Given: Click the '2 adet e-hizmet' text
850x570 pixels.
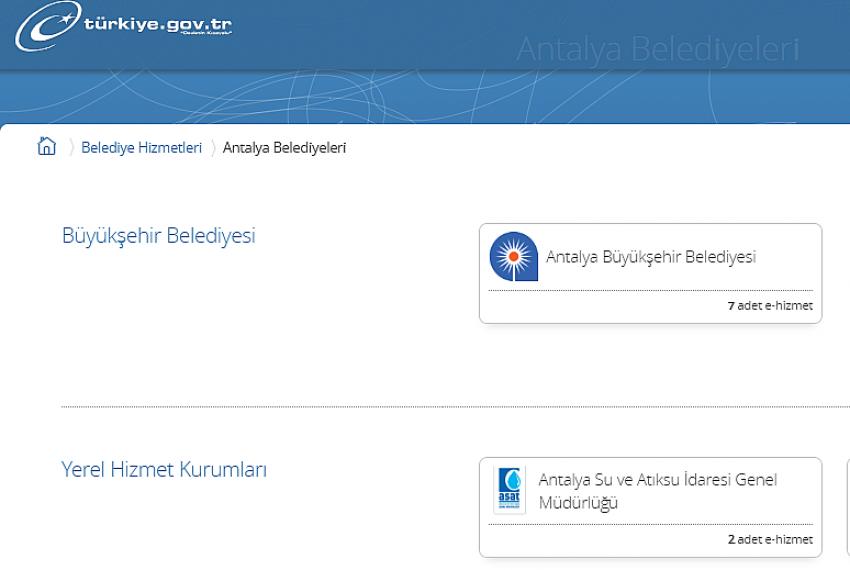Looking at the screenshot, I should [x=770, y=539].
